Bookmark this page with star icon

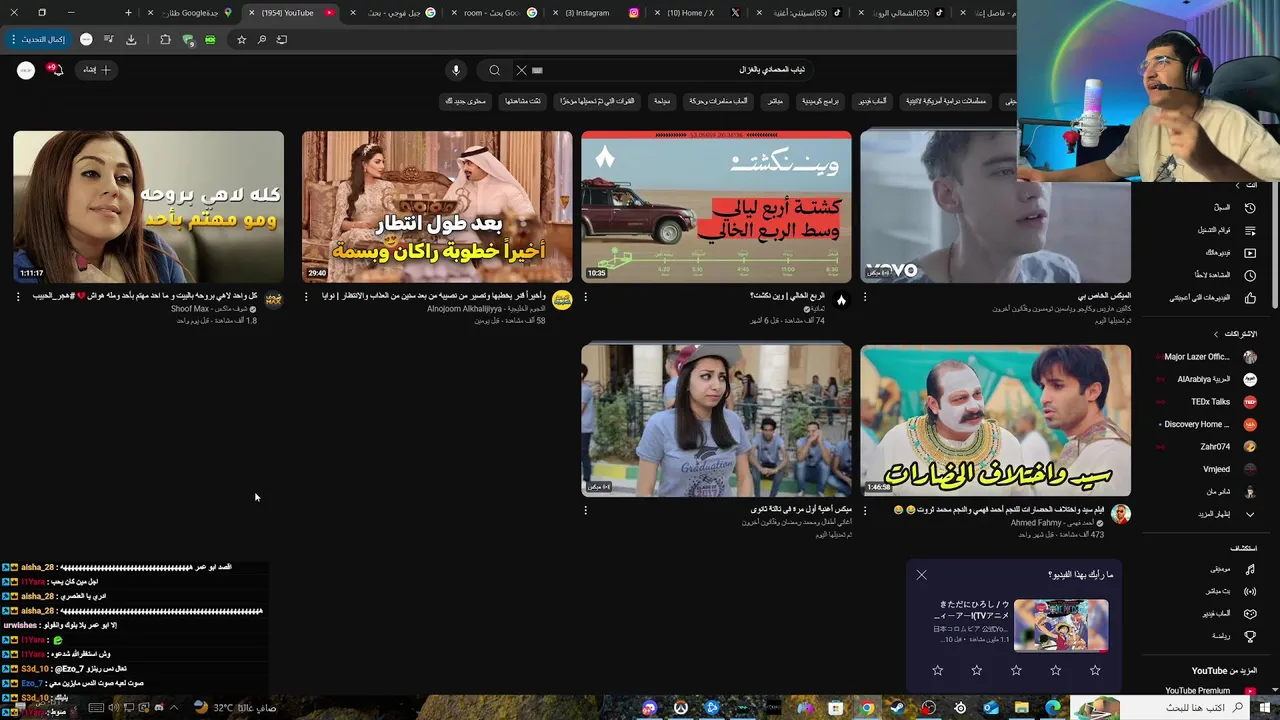tap(241, 40)
